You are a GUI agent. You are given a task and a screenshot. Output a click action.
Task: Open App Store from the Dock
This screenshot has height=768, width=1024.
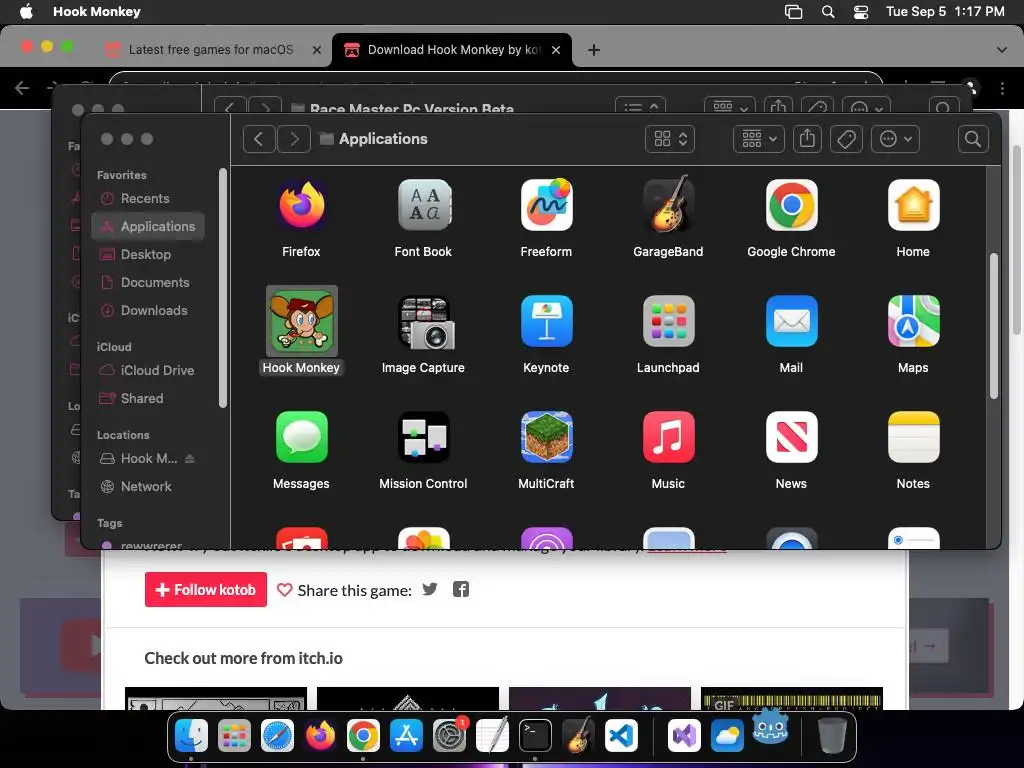(x=406, y=736)
